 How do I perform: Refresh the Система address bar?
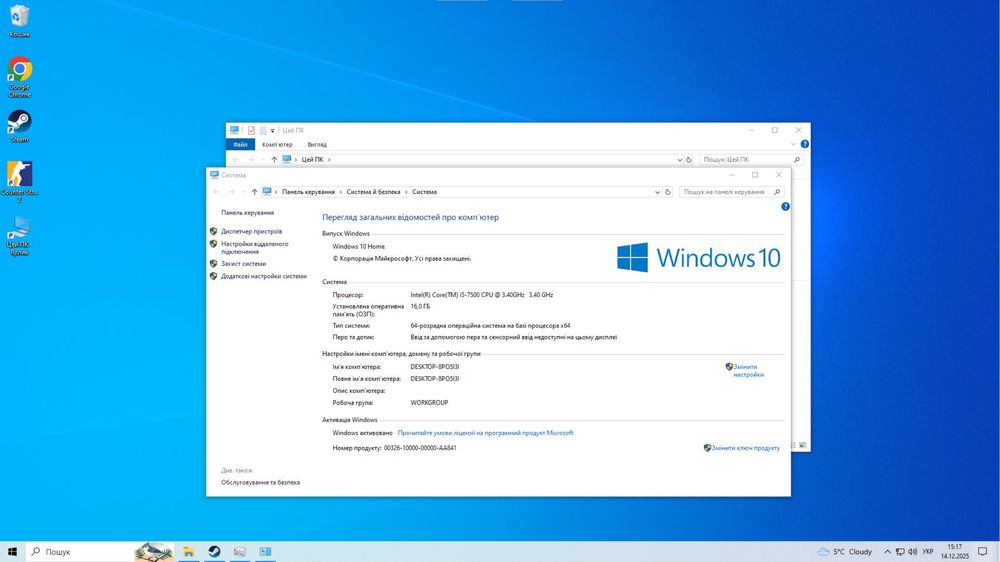pos(668,192)
